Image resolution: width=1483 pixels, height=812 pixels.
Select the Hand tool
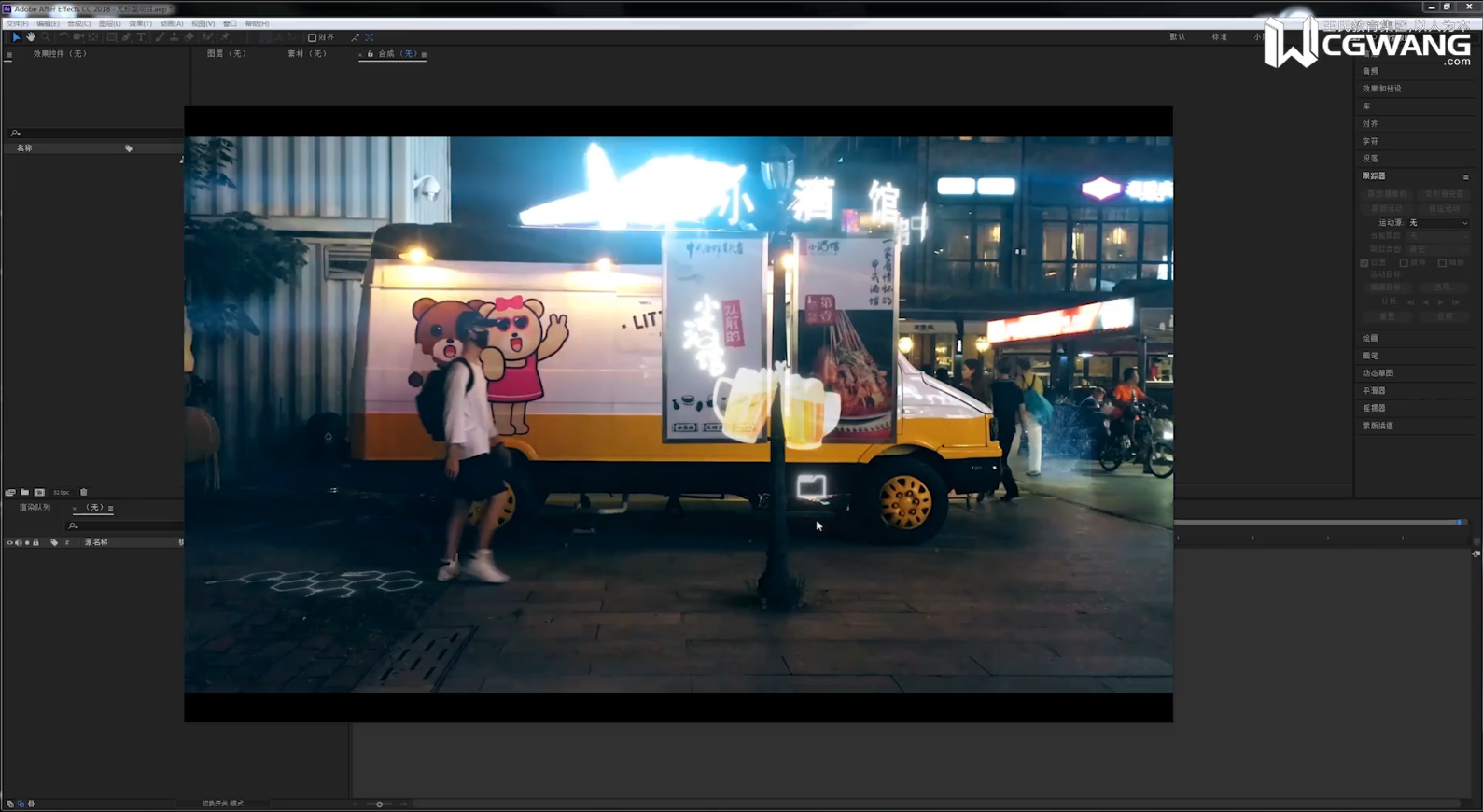(x=31, y=37)
